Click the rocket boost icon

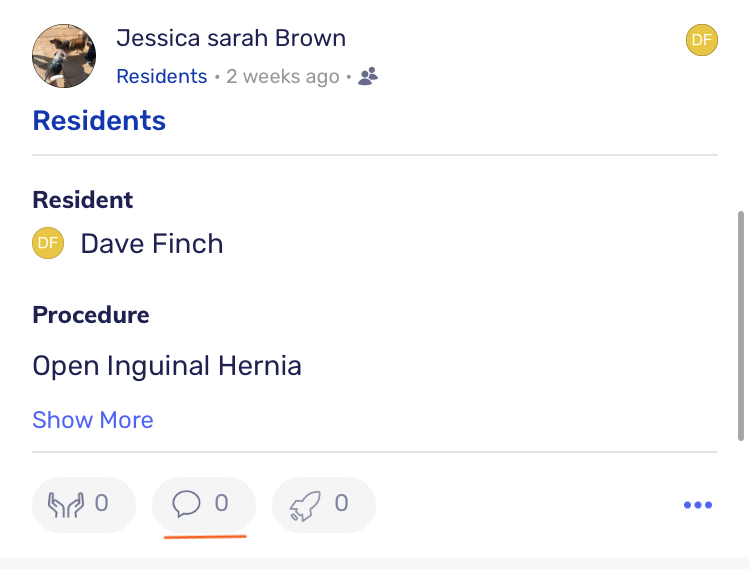(305, 505)
